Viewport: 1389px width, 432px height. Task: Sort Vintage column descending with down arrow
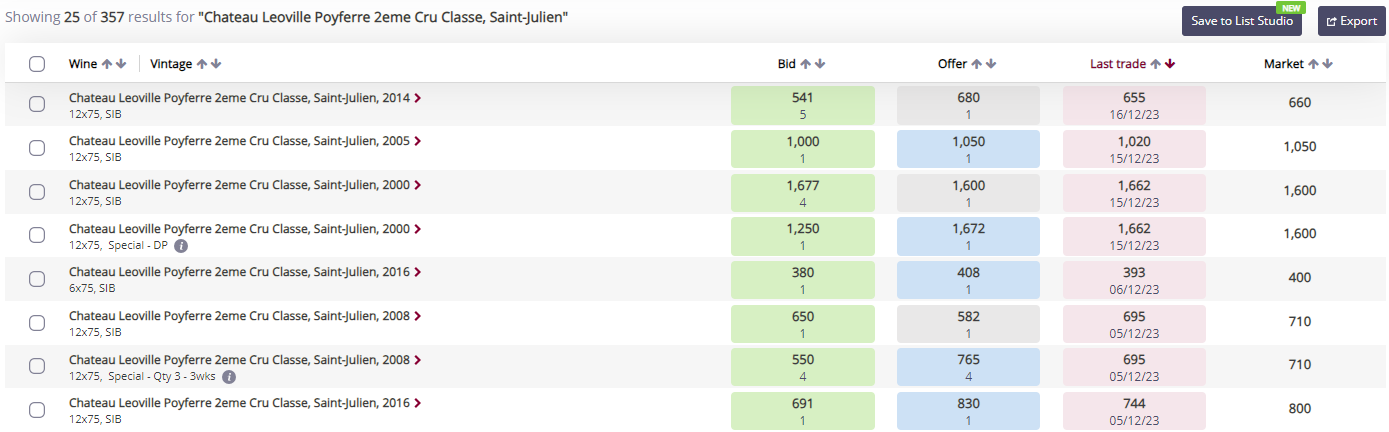pyautogui.click(x=216, y=64)
